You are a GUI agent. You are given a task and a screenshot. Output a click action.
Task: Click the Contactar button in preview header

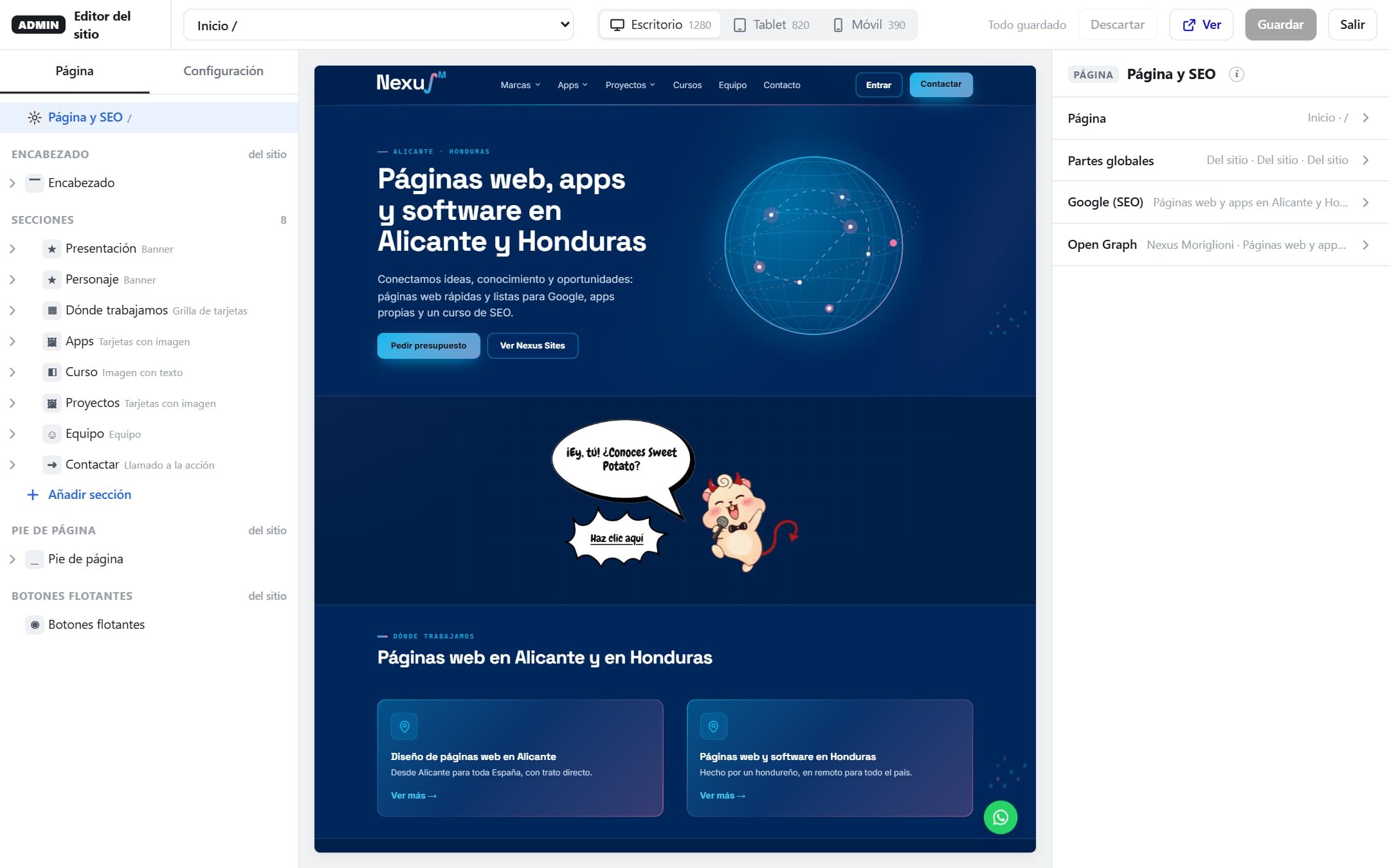[x=941, y=84]
